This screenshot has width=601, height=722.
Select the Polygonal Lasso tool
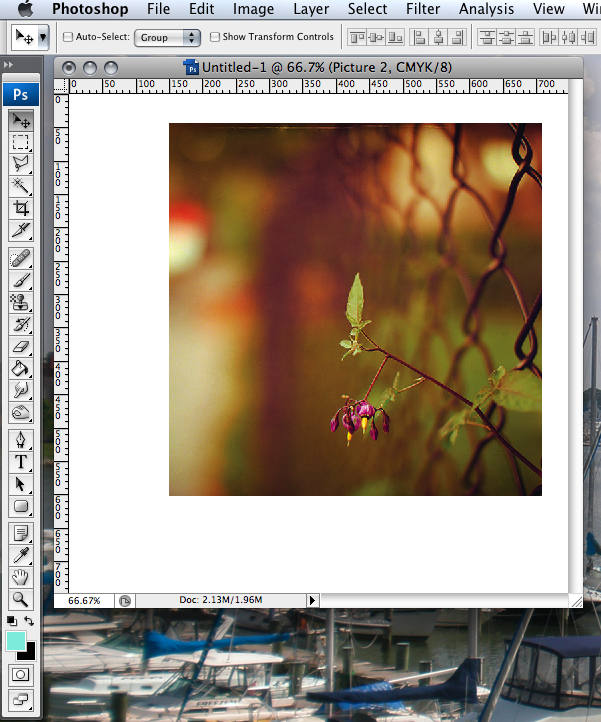coord(21,164)
